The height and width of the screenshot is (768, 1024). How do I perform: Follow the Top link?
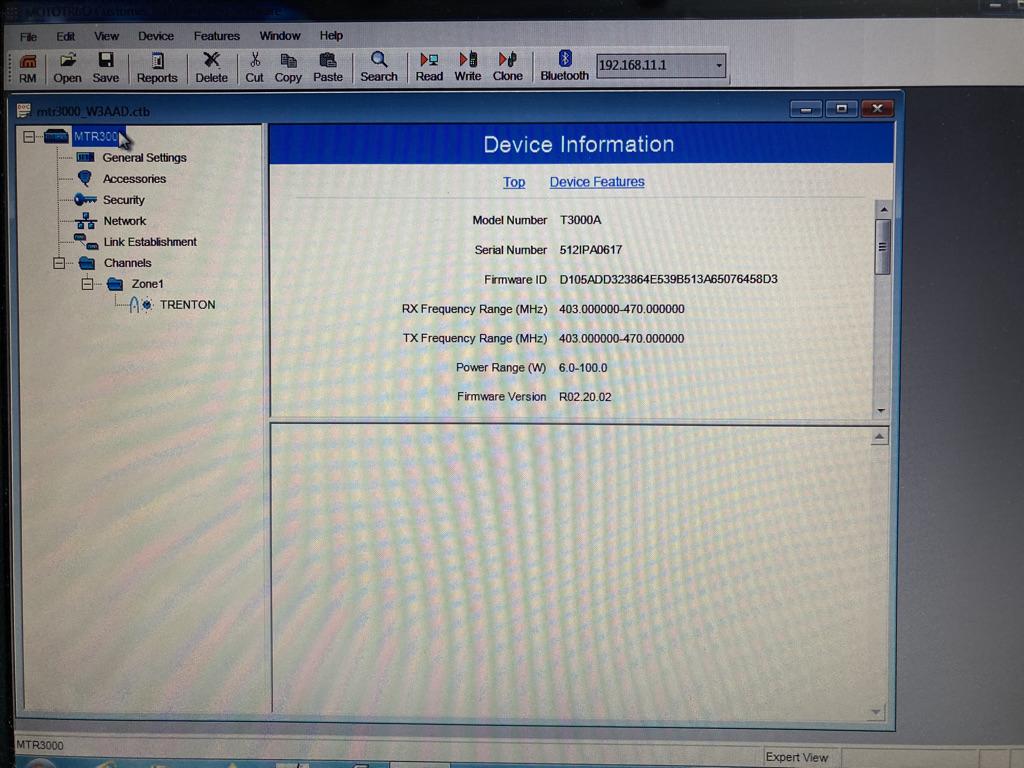tap(514, 182)
